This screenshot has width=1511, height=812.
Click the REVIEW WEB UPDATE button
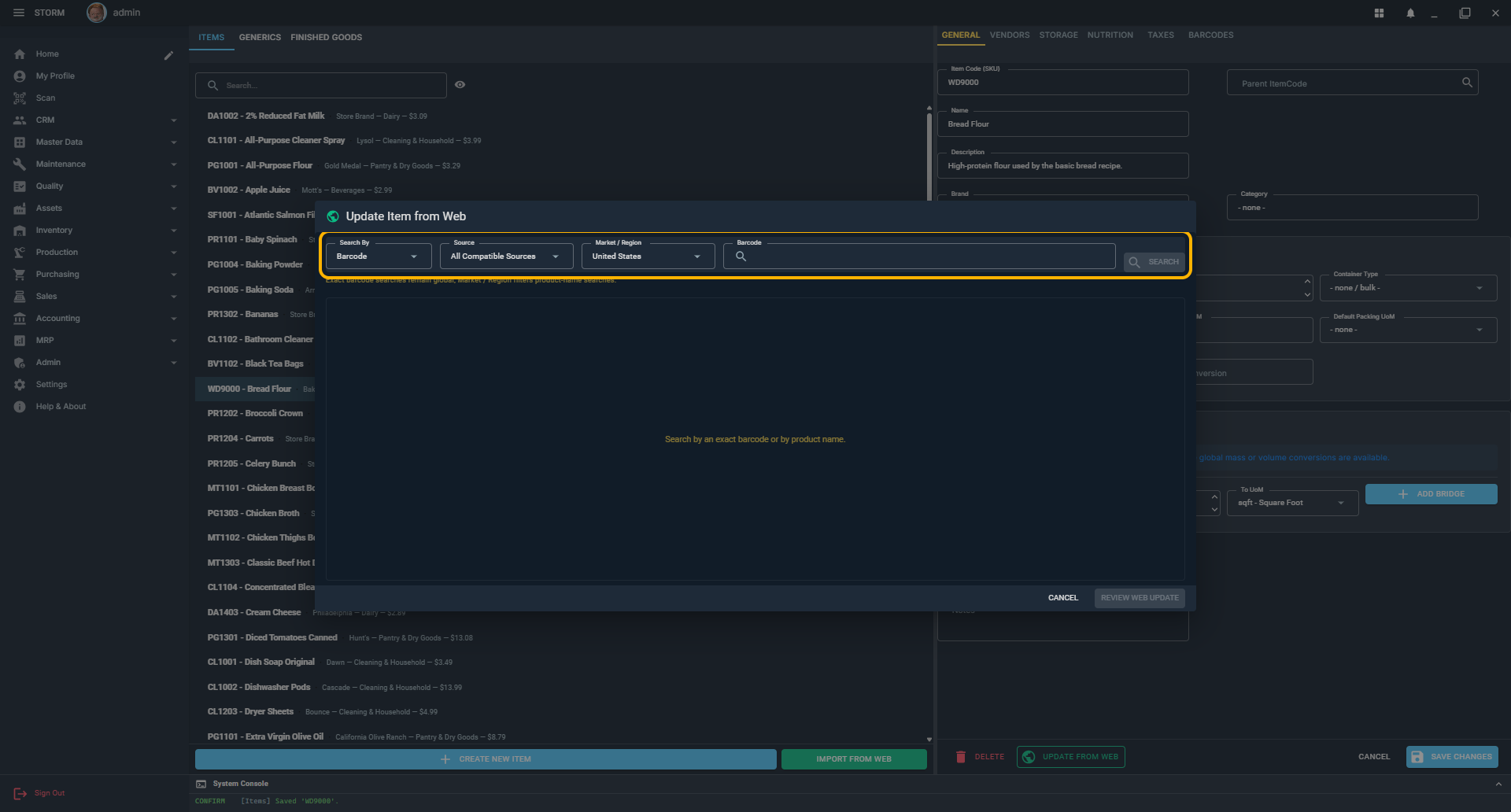click(1140, 598)
